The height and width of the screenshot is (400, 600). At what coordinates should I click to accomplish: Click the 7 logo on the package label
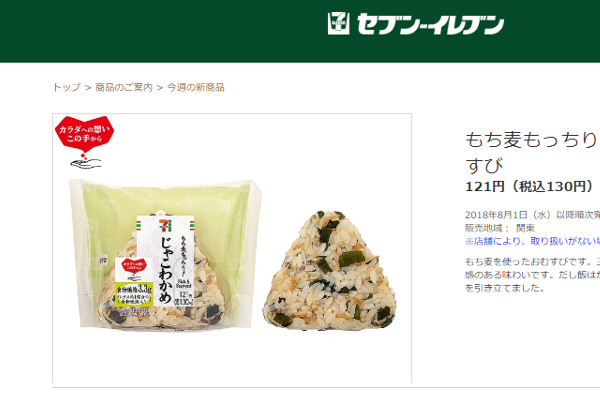(166, 225)
